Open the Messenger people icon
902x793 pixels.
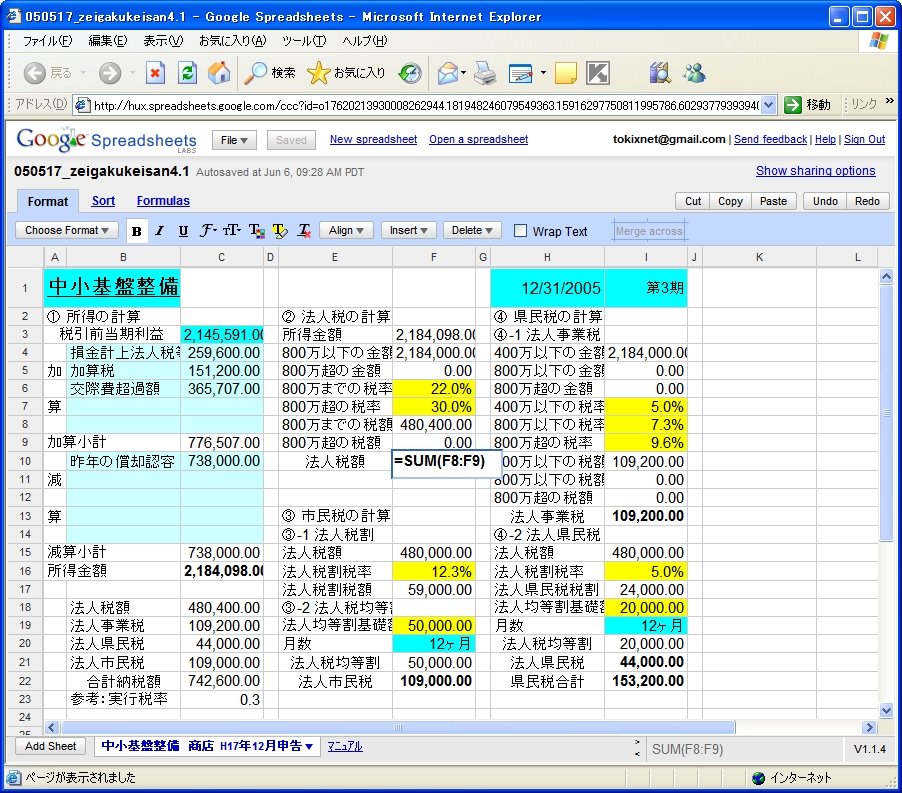tap(694, 73)
